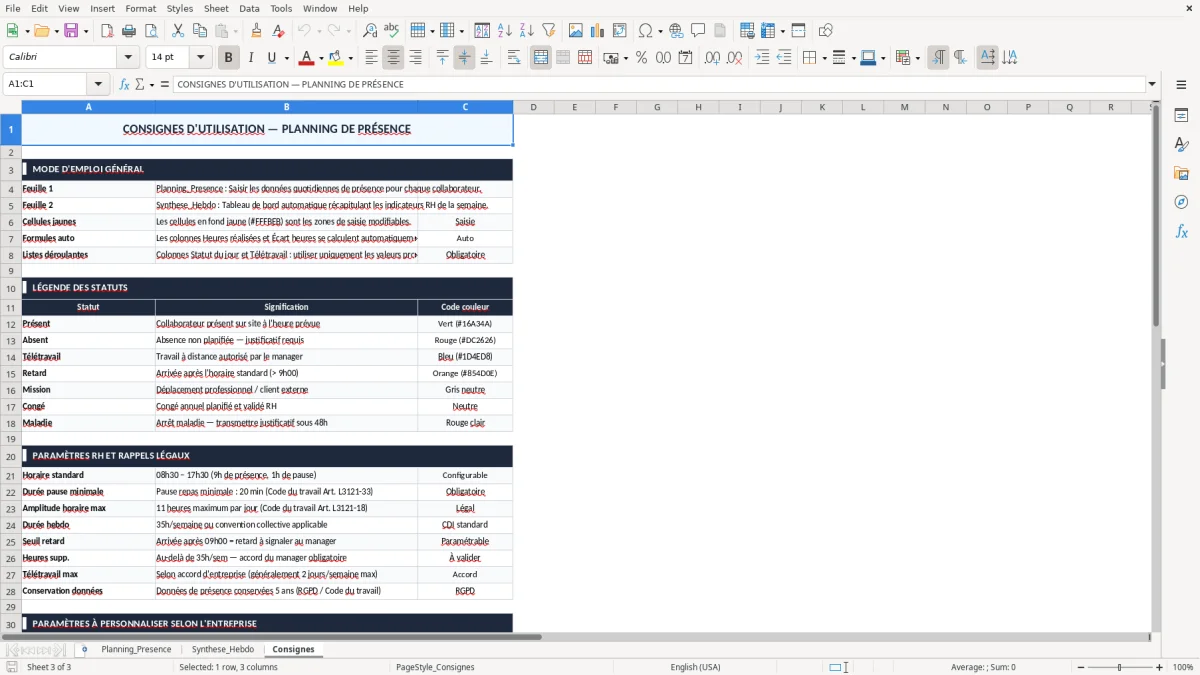Toggle Center Horizontally alignment
1200x675 pixels.
click(x=393, y=58)
